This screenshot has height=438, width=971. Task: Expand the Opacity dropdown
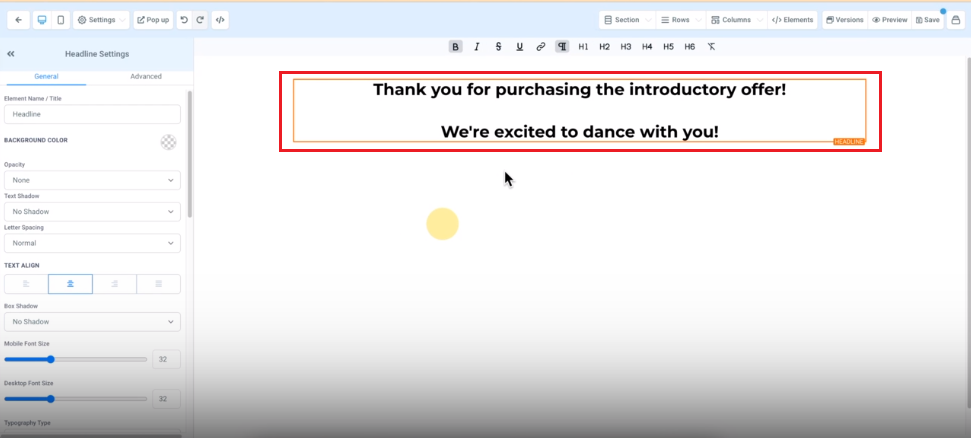[92, 180]
